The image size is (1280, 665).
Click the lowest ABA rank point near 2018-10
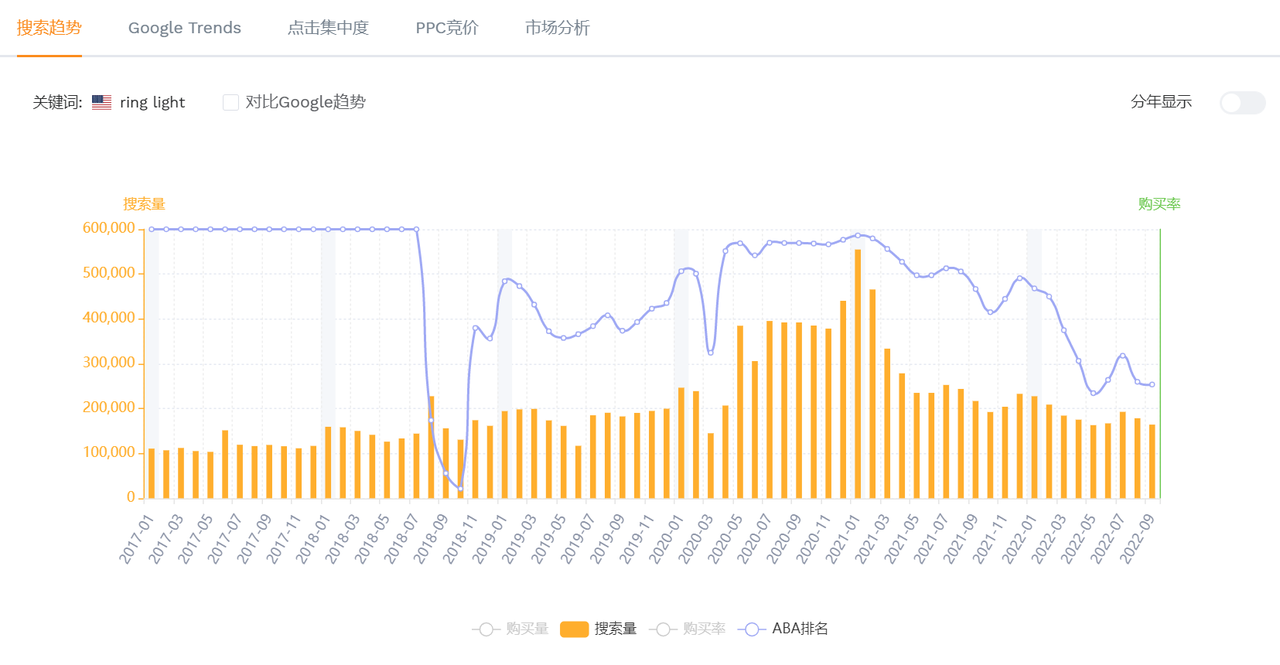[x=460, y=488]
